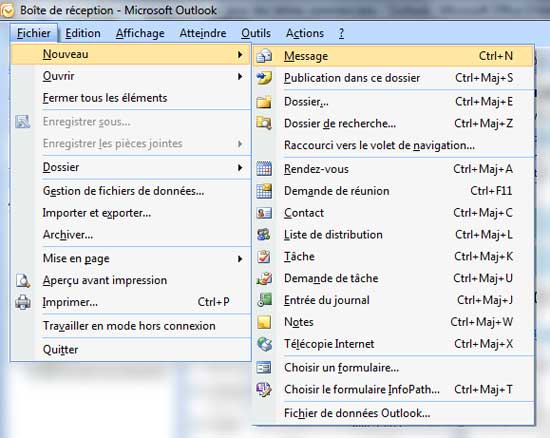
Task: Choose Archiver... from Fichier menu
Action: pos(131,234)
